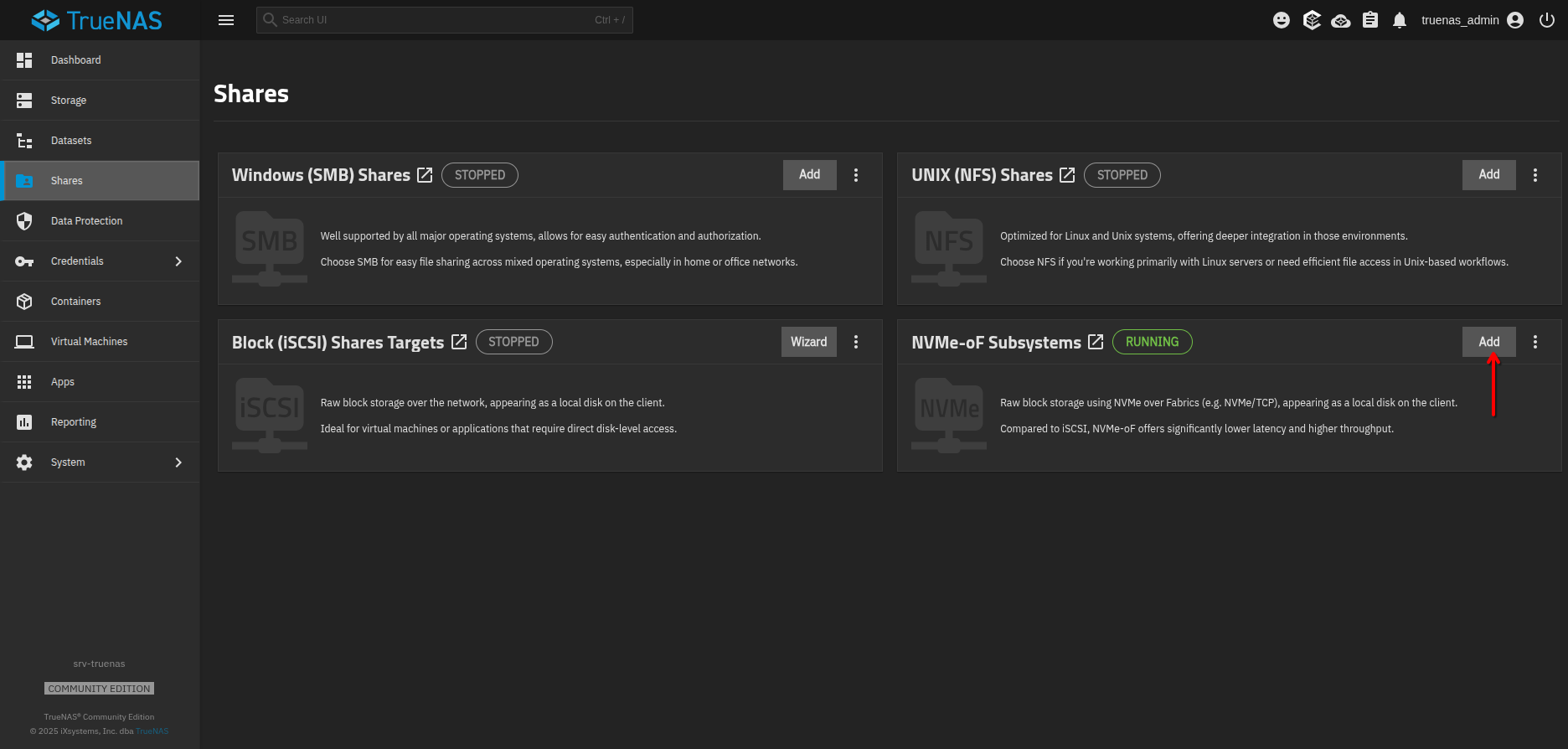This screenshot has height=749, width=1568.
Task: Open Containers in sidebar
Action: click(x=100, y=302)
